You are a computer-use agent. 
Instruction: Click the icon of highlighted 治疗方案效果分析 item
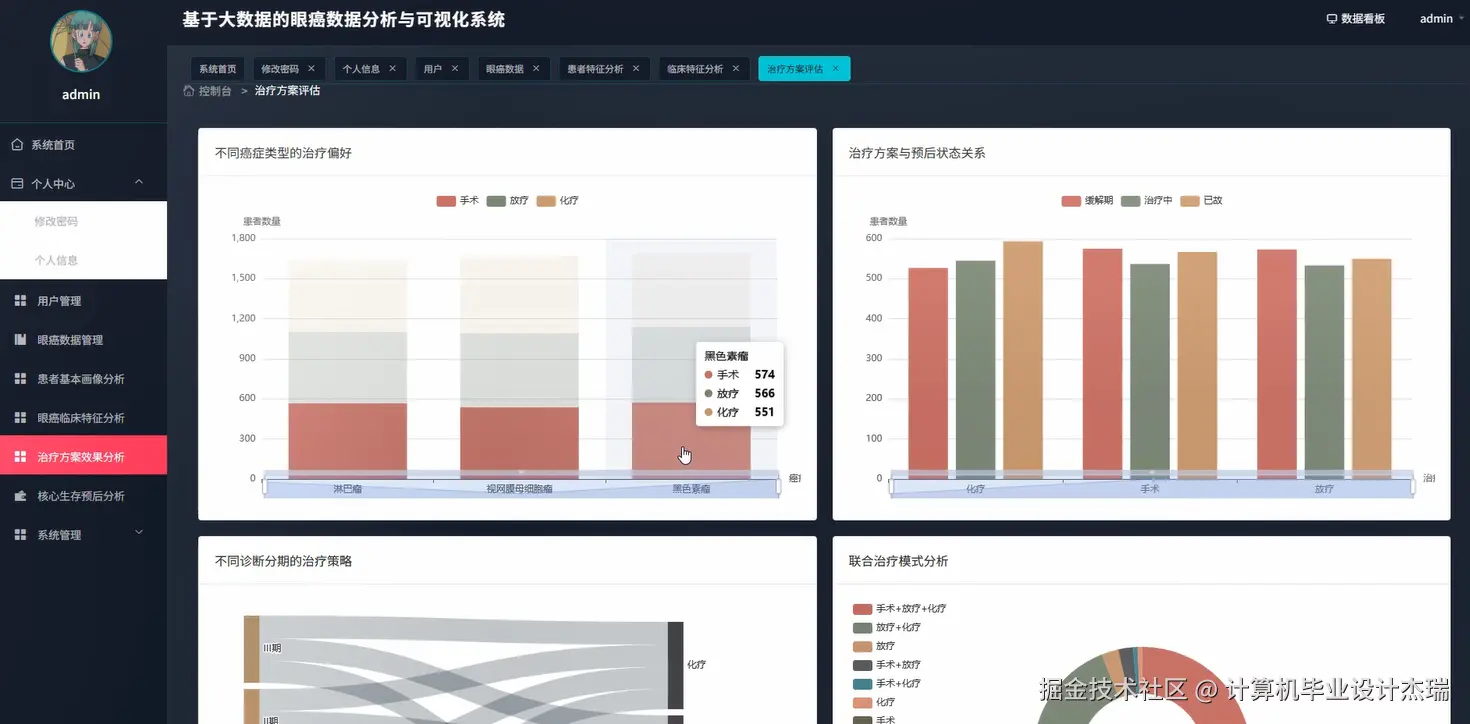20,457
